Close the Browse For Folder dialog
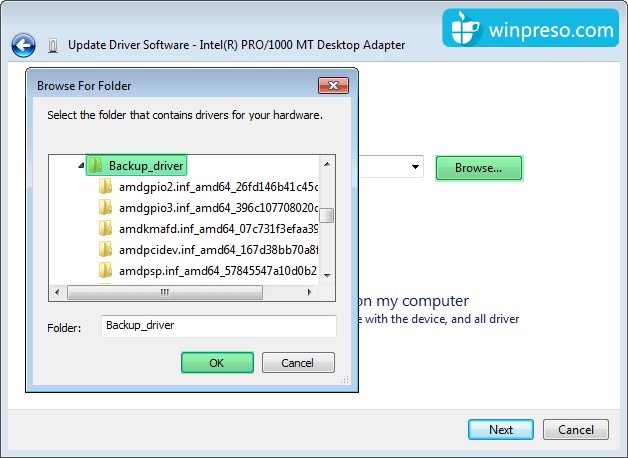This screenshot has width=628, height=458. [333, 85]
